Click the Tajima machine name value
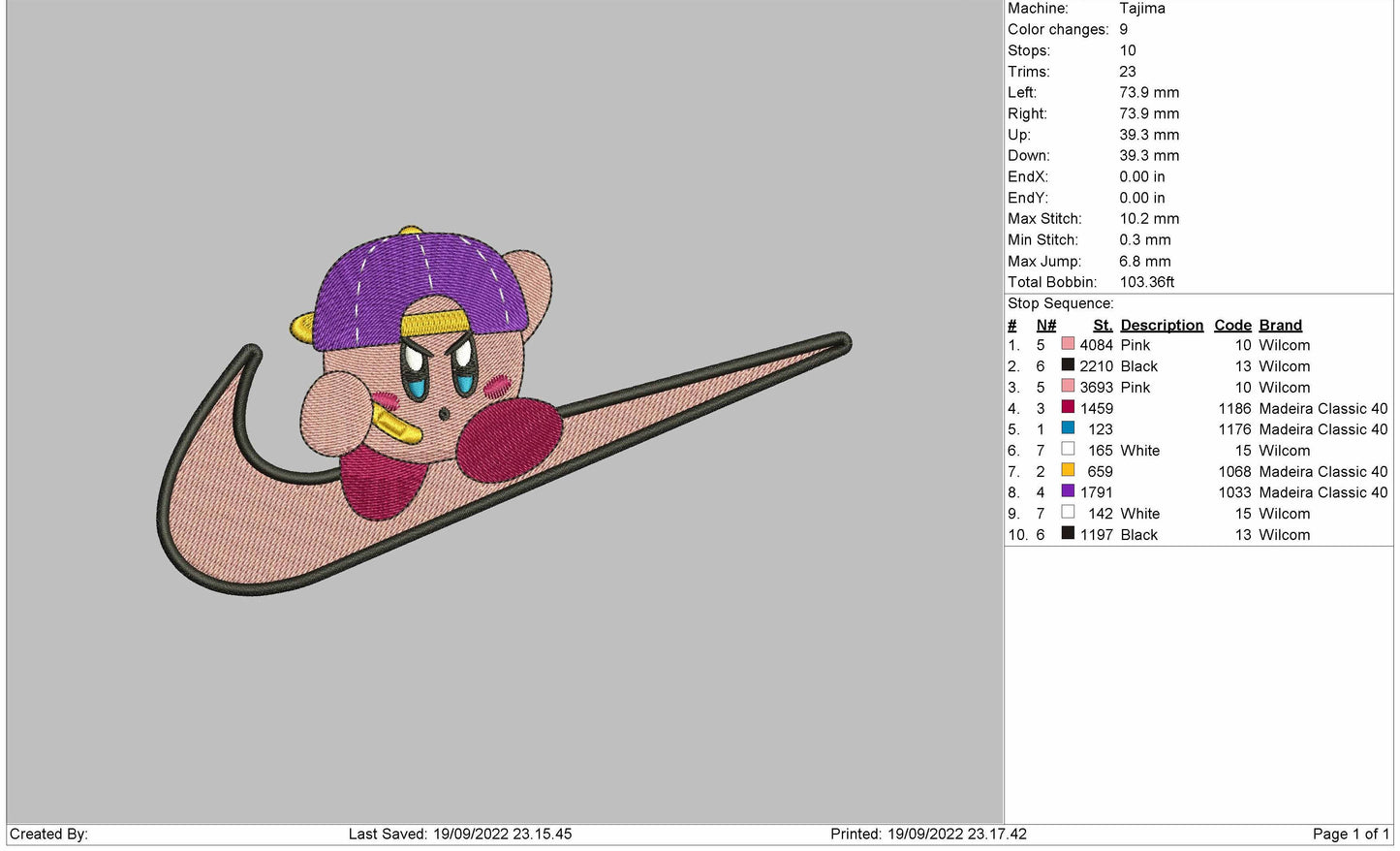Viewport: 1400px width, 851px height. point(1141,9)
